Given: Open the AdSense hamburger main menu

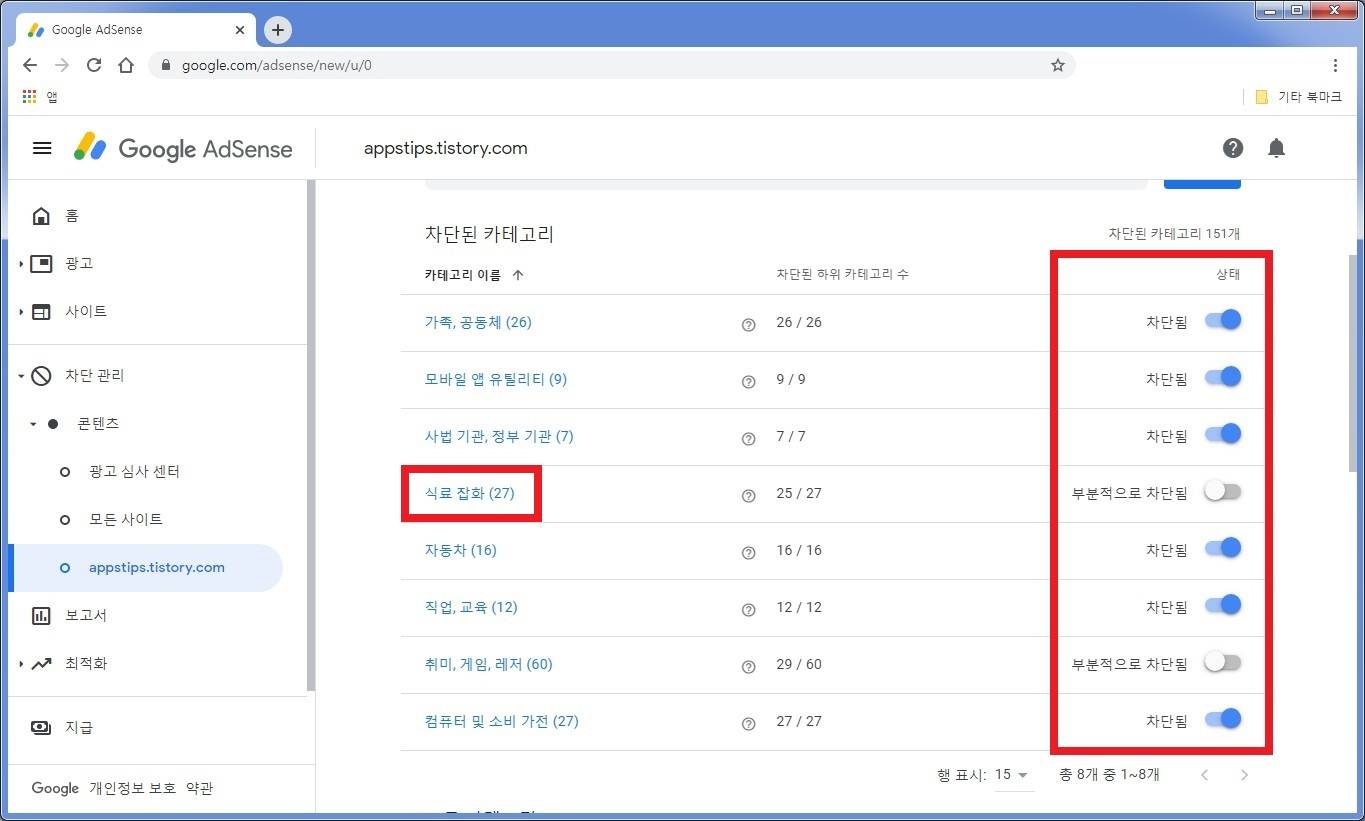Looking at the screenshot, I should pos(42,148).
